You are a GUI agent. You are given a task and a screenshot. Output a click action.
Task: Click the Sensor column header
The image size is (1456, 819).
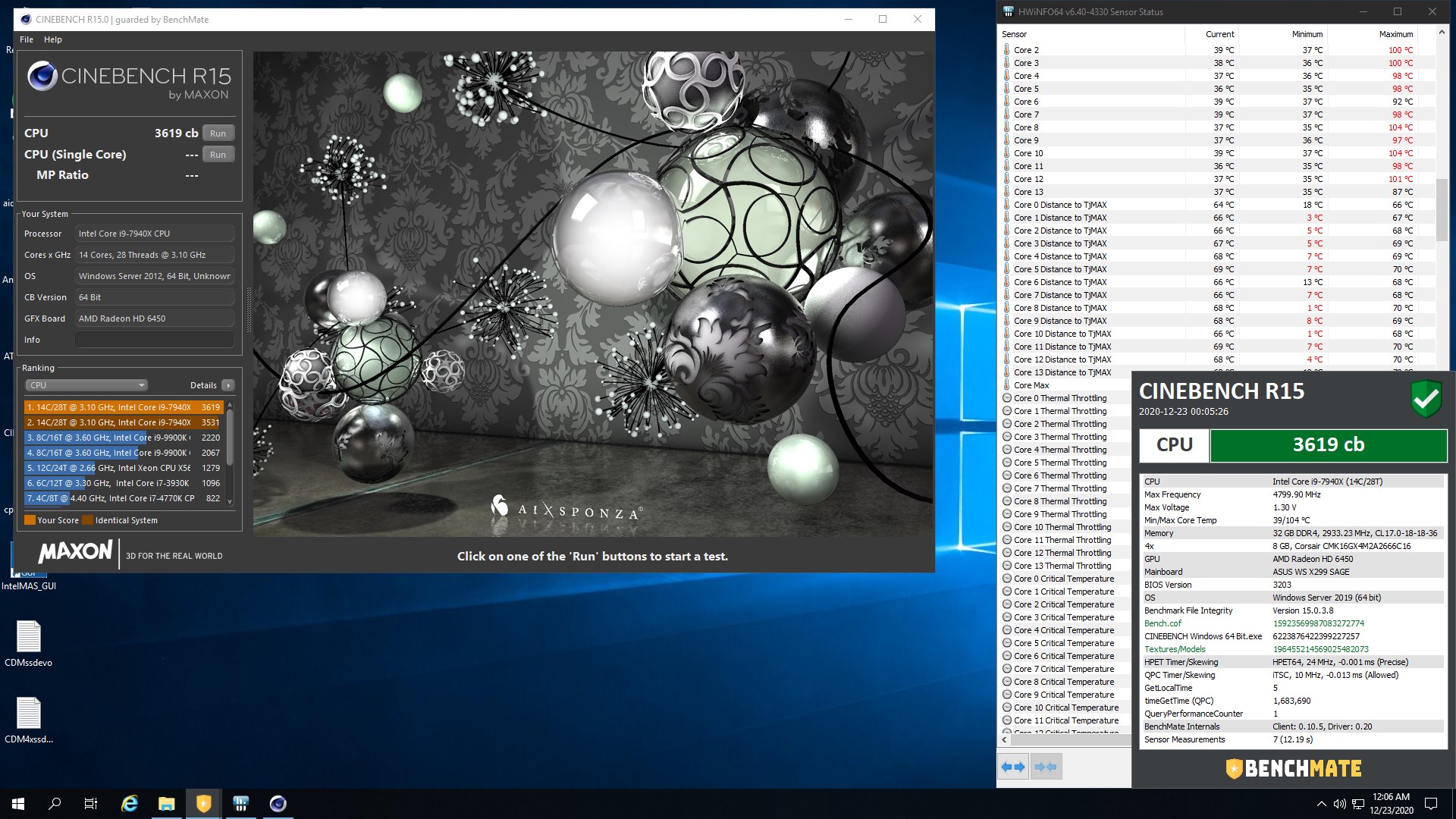[1090, 34]
